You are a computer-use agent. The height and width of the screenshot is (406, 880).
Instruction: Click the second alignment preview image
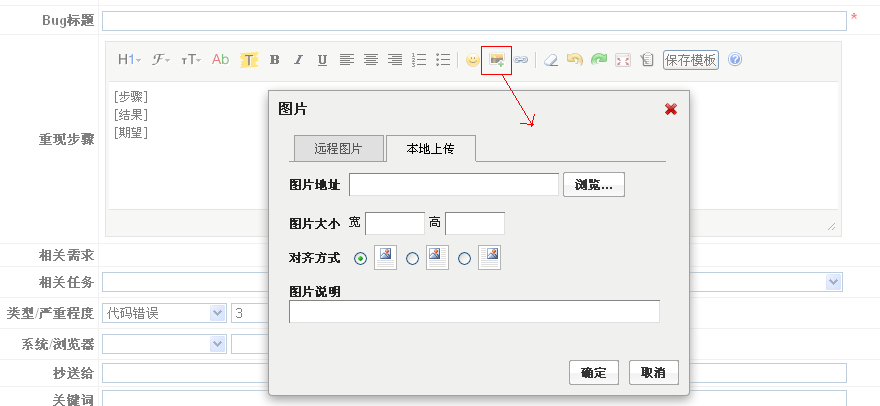437,257
